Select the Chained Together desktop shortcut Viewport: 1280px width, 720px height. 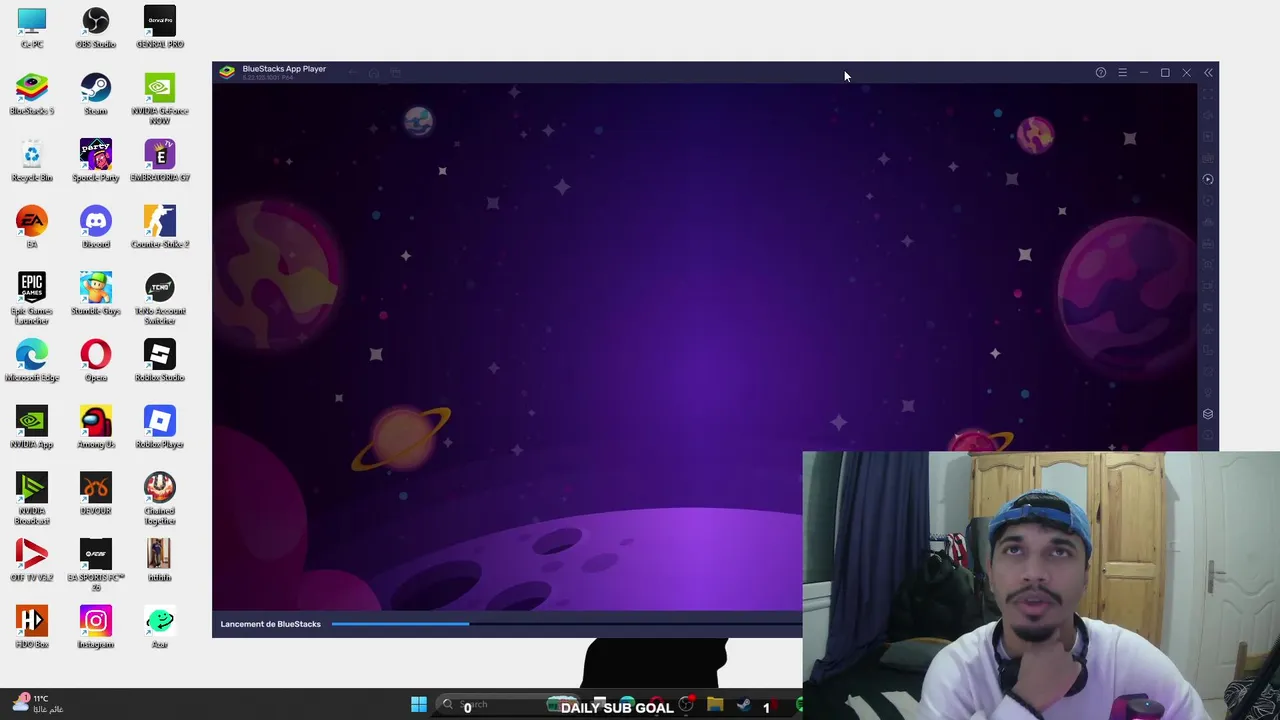160,499
